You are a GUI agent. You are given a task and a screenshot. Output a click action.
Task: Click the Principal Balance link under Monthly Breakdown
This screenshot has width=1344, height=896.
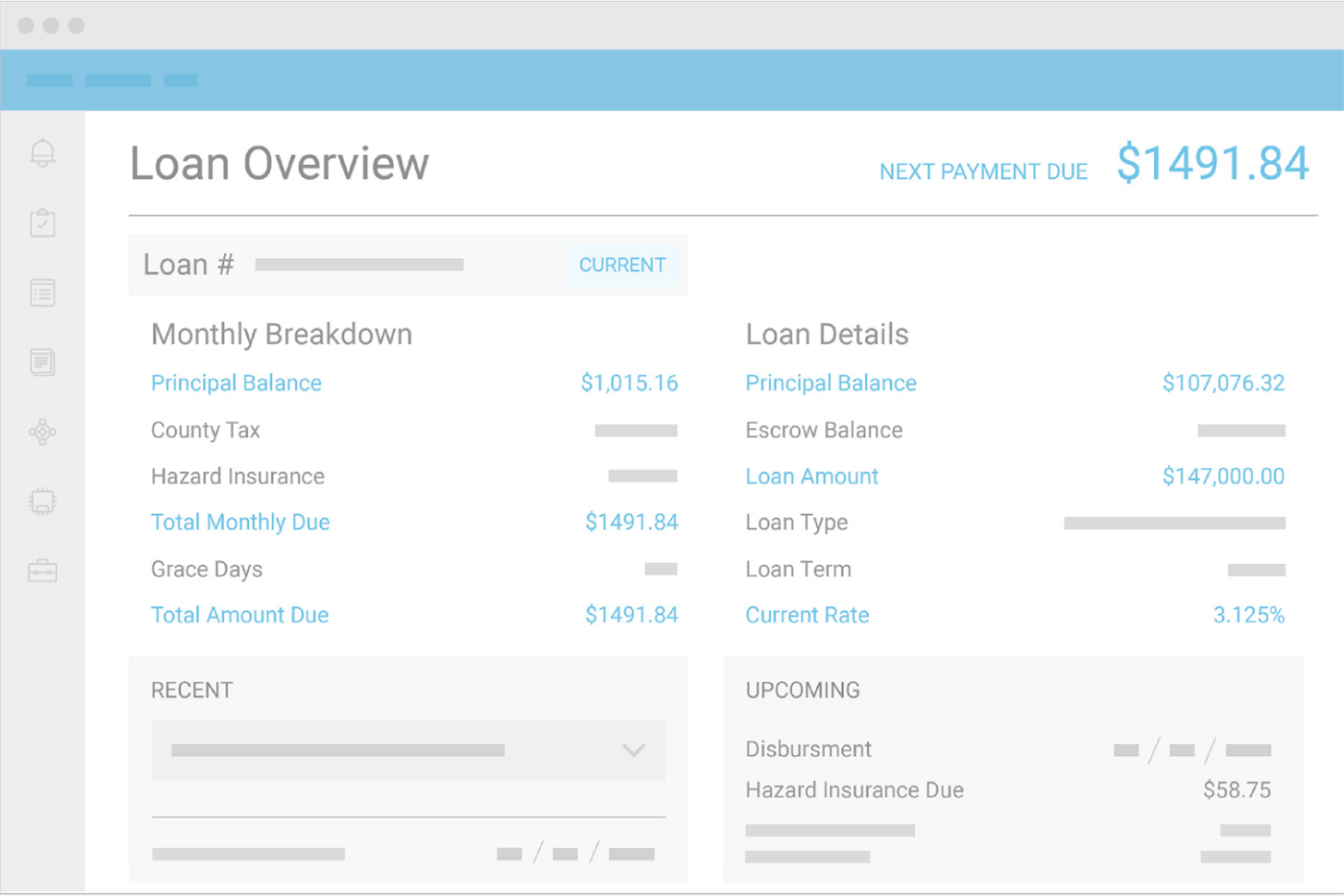[236, 382]
